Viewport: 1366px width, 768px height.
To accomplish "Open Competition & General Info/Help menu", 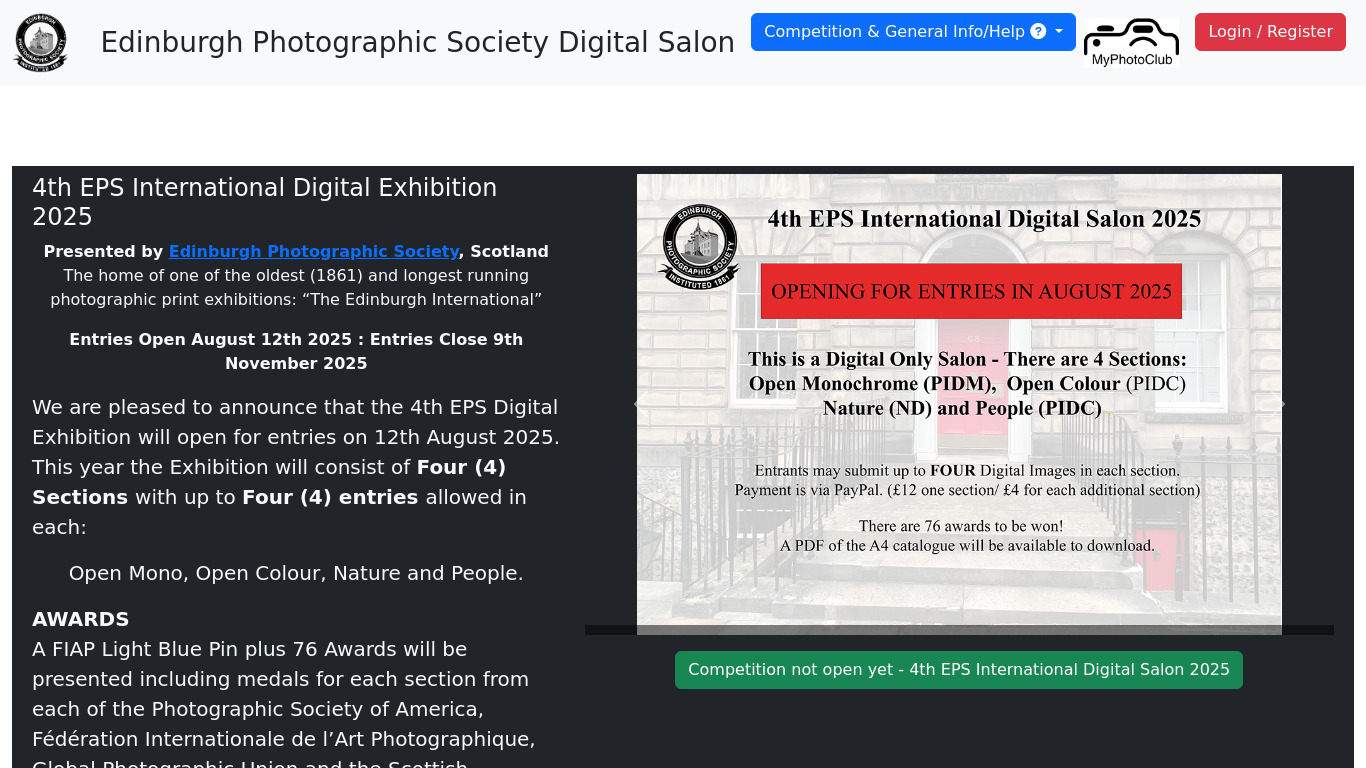I will click(894, 32).
